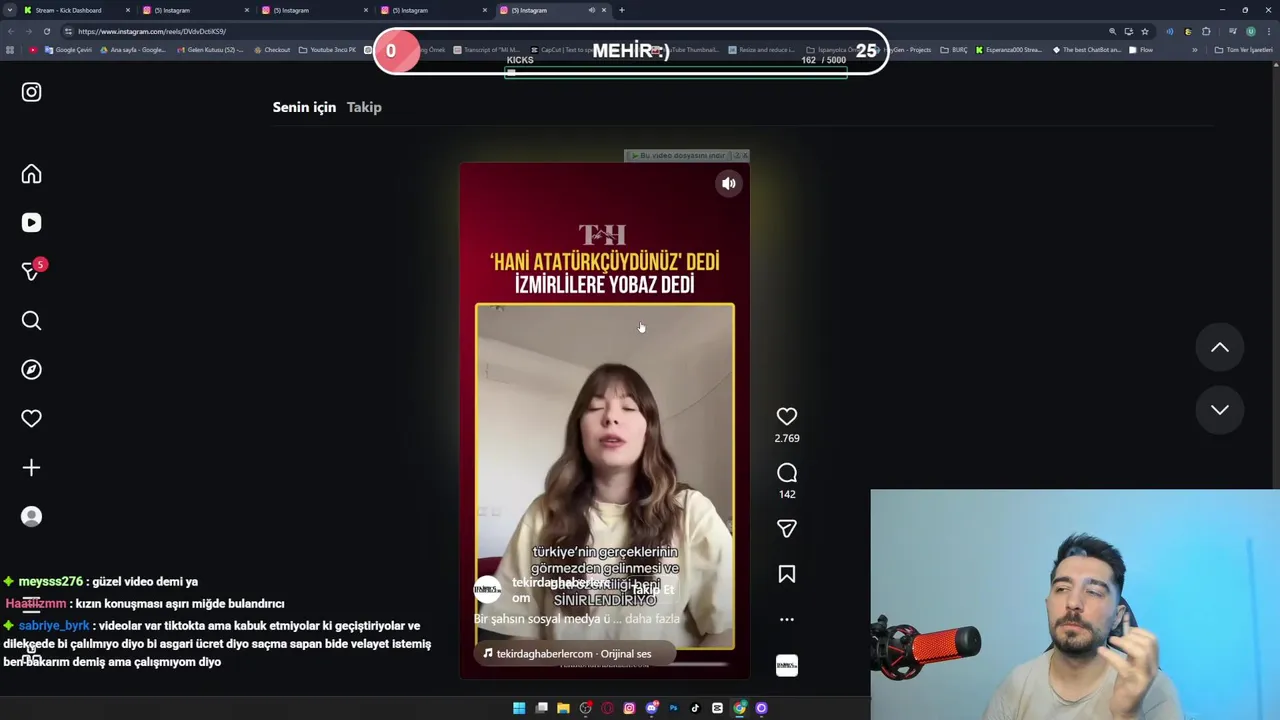Open Windows Start menu
Image resolution: width=1280 pixels, height=720 pixels.
[519, 708]
